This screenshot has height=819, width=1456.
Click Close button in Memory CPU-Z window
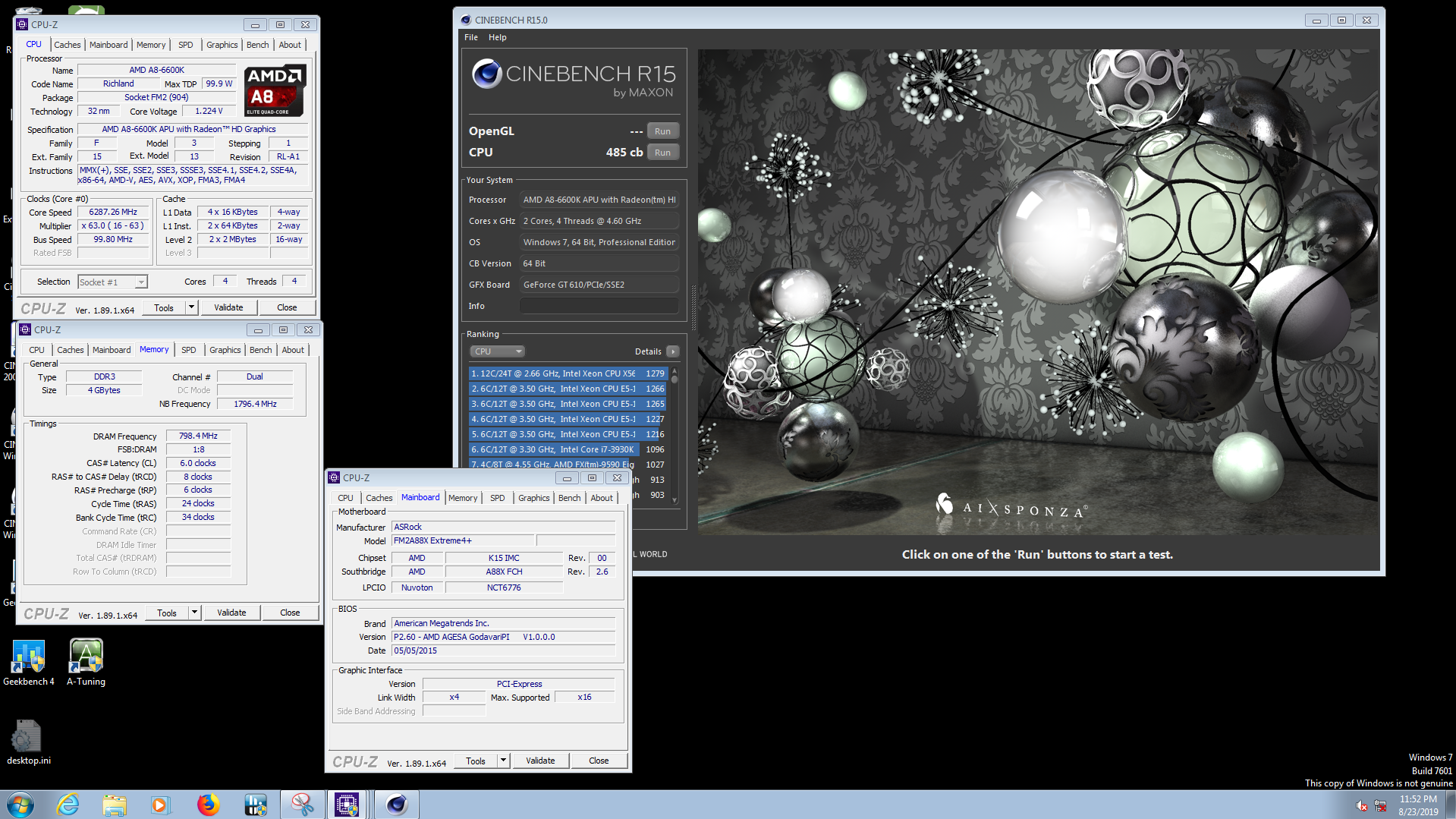290,613
